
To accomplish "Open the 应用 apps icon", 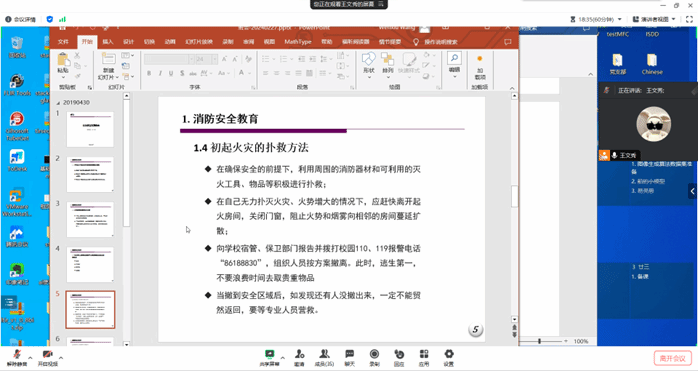I will pos(424,358).
